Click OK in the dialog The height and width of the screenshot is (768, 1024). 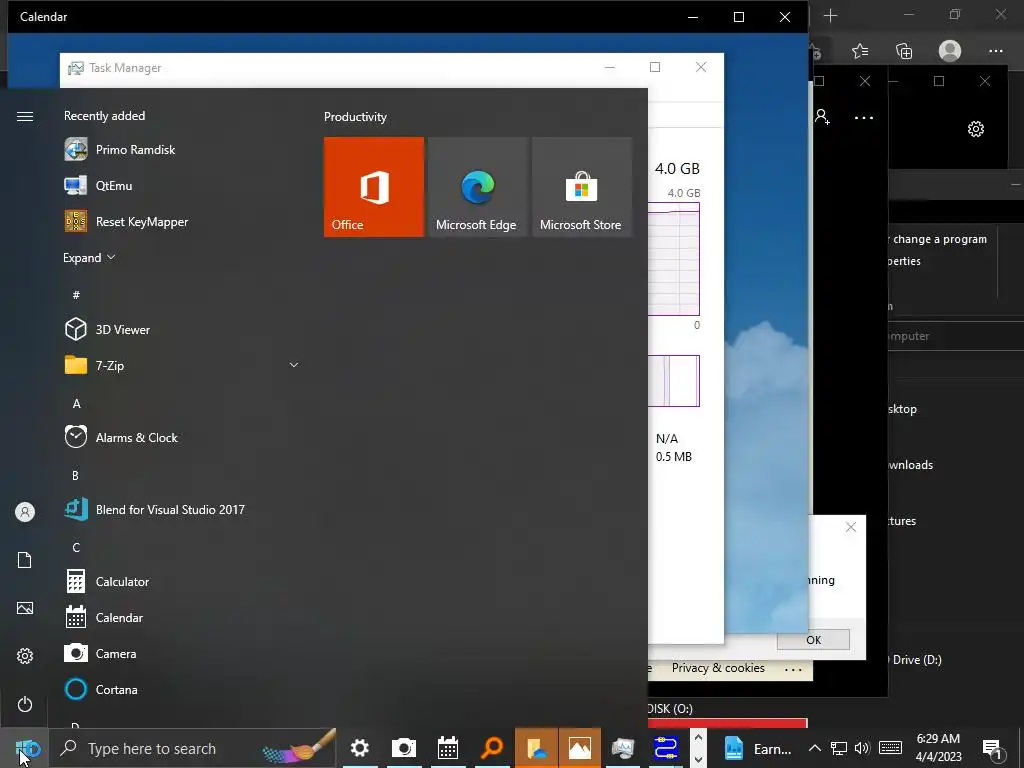tap(813, 639)
